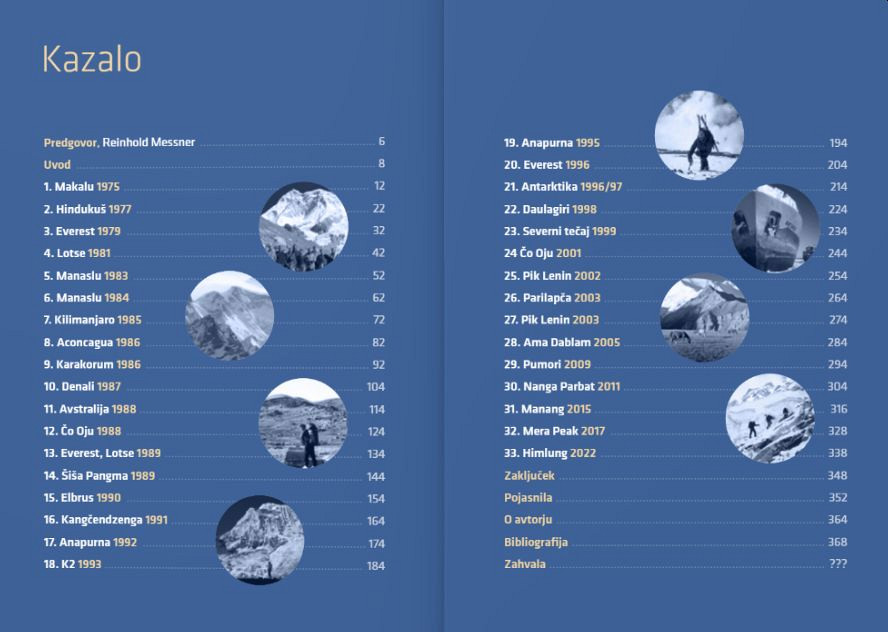This screenshot has width=888, height=632.
Task: Jump to chapter 1. Makalu 1975
Action: (81, 186)
